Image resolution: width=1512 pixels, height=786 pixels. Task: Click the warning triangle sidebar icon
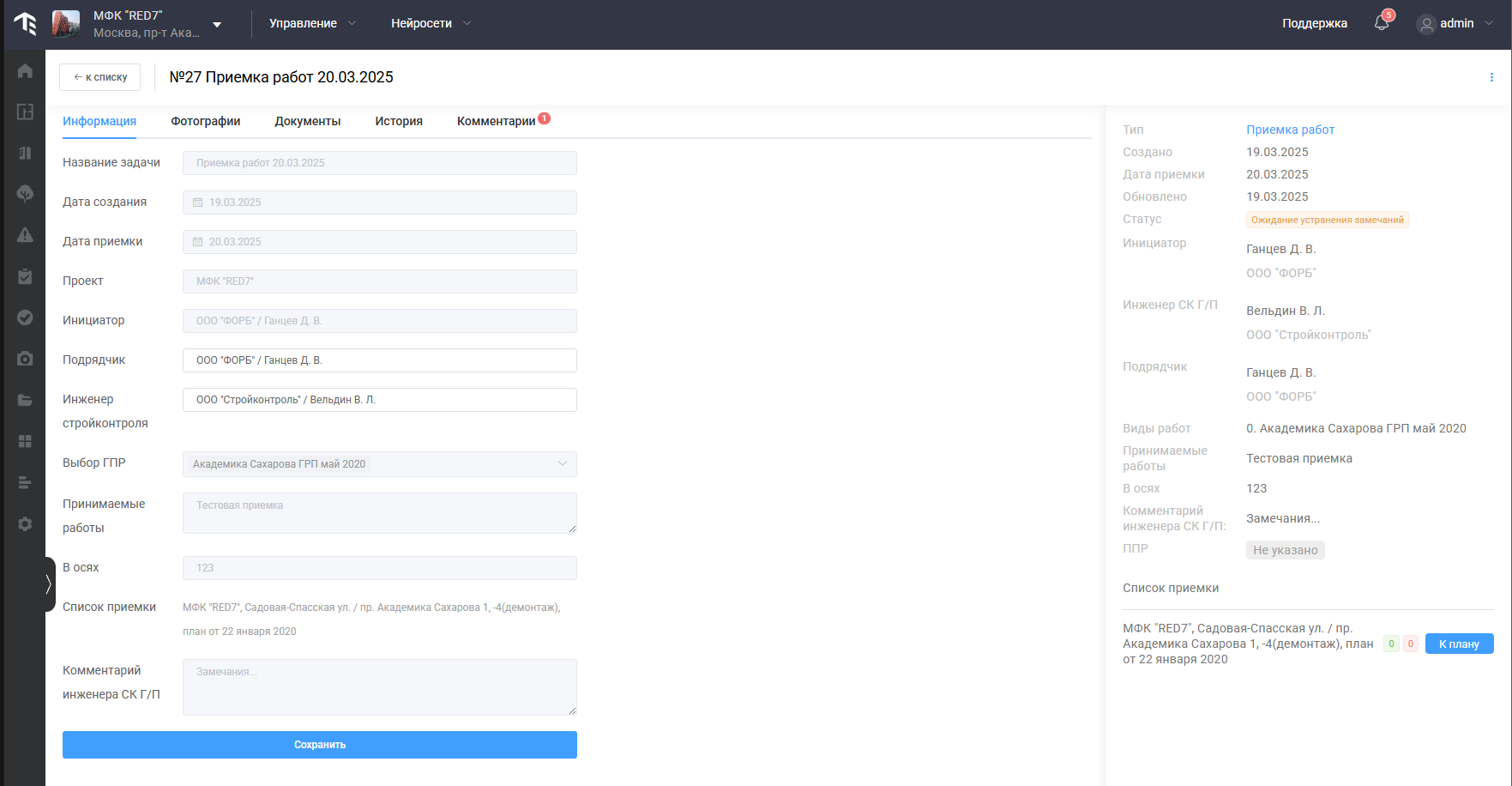click(25, 235)
